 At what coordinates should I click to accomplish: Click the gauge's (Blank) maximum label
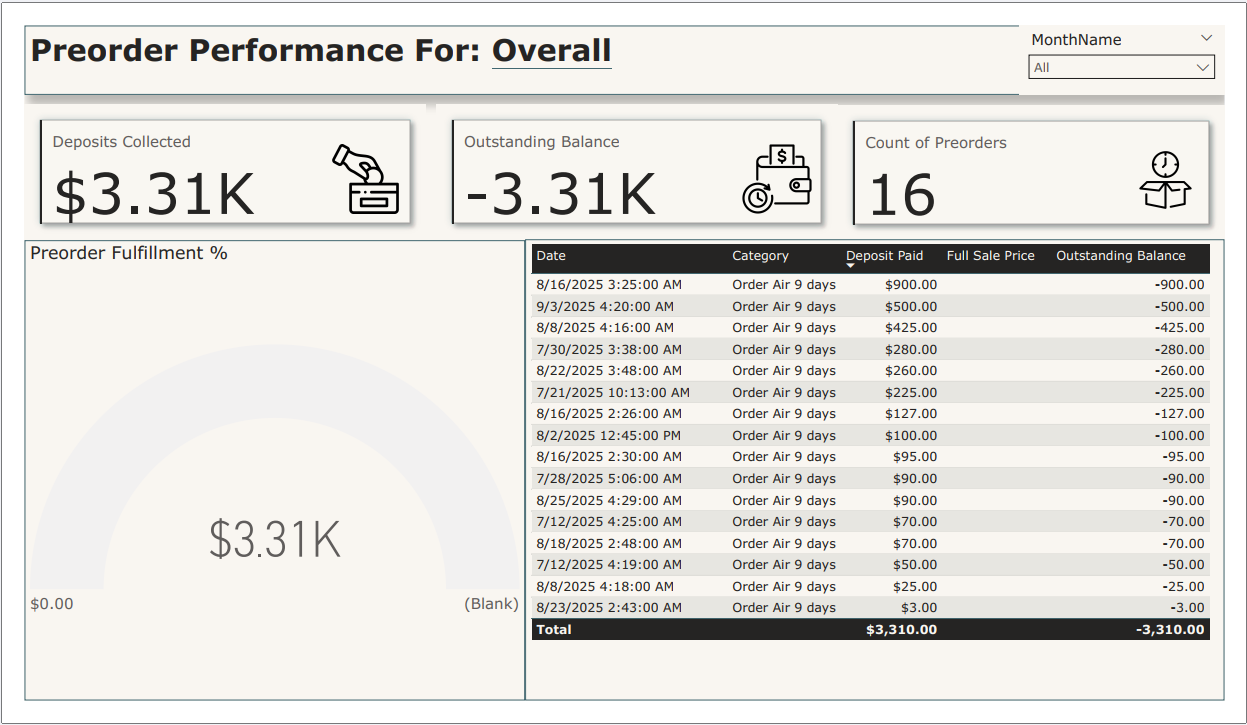point(491,604)
